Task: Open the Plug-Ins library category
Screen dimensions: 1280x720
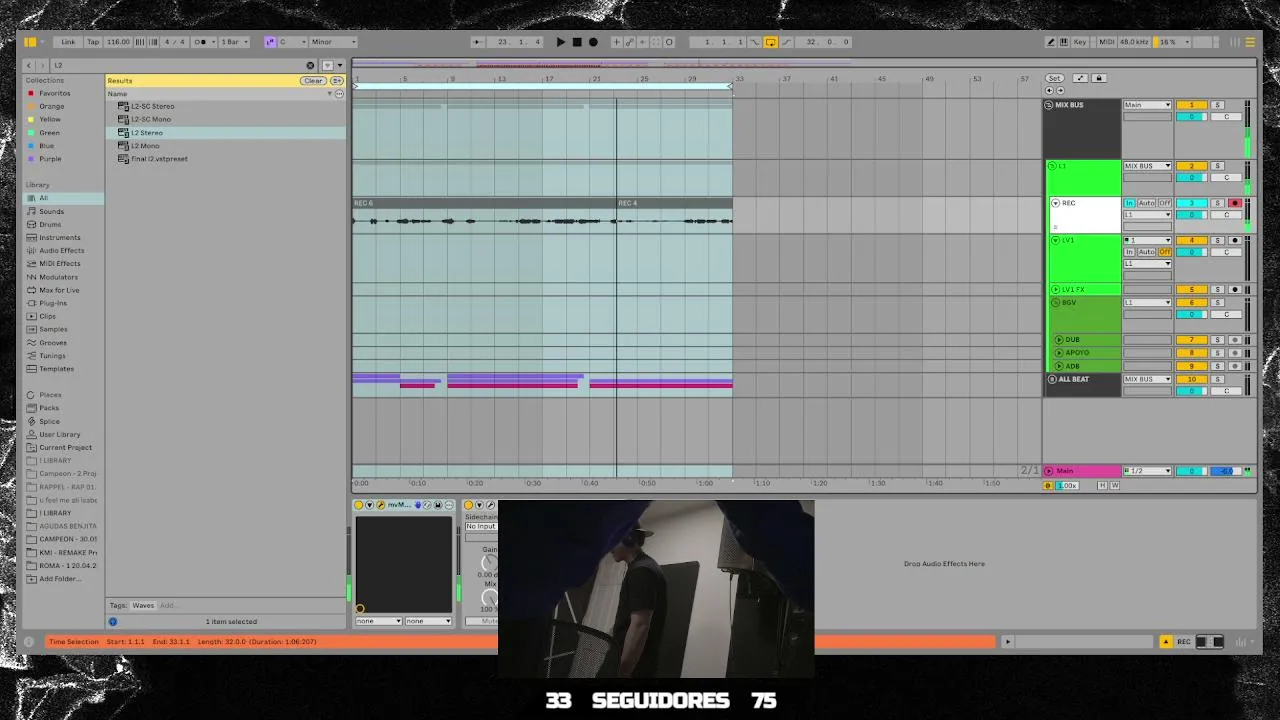Action: click(x=53, y=303)
